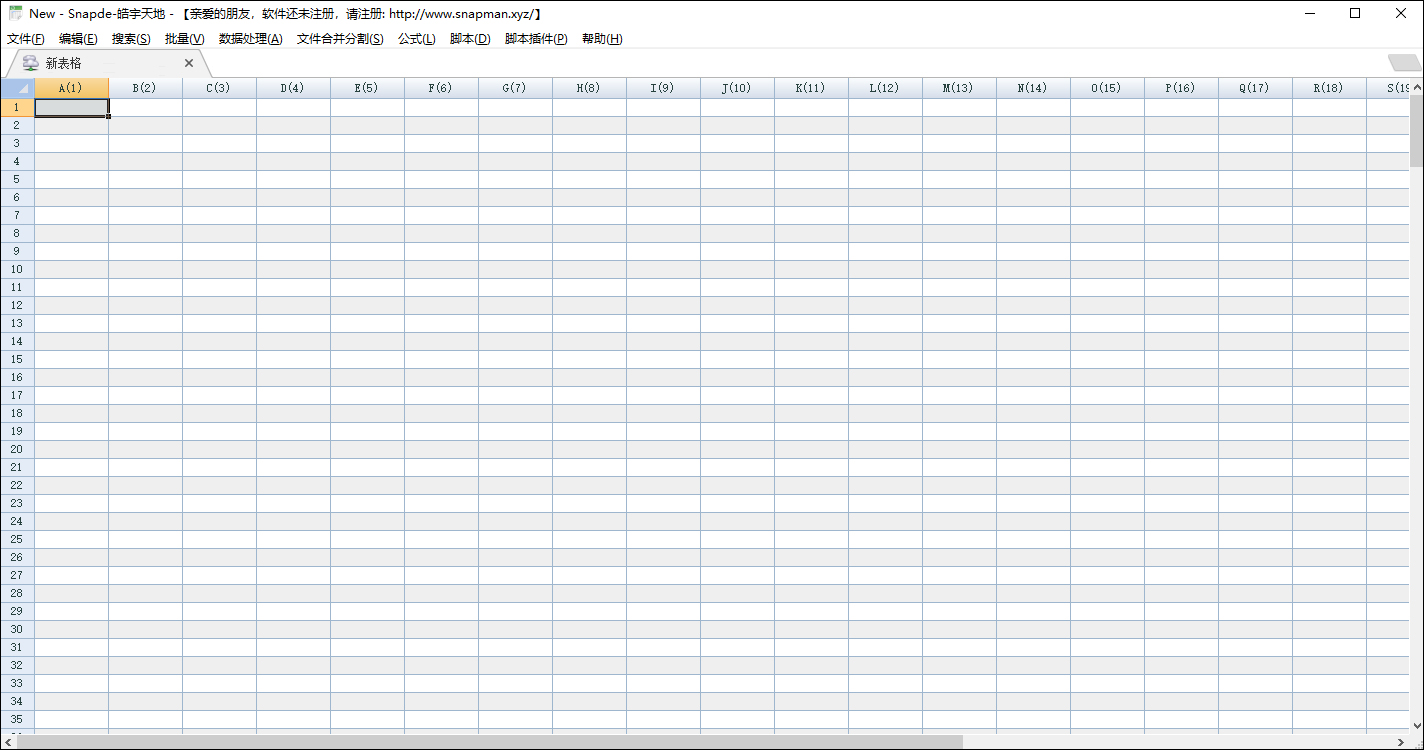Image resolution: width=1424 pixels, height=750 pixels.
Task: Open the 数据处理(A) menu
Action: click(250, 39)
